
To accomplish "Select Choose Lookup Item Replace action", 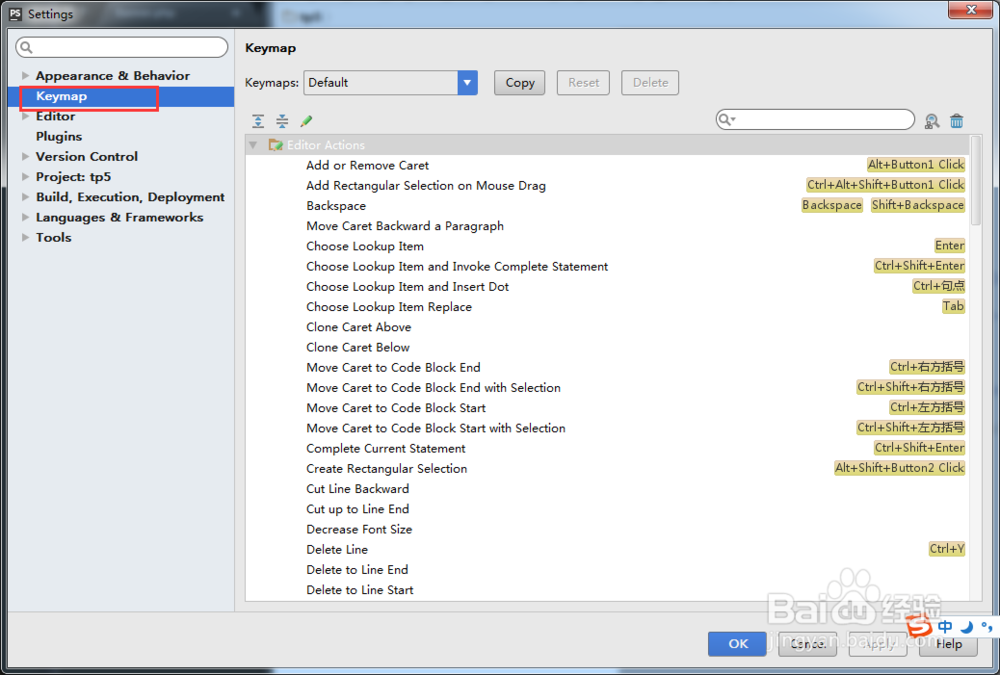I will point(389,307).
